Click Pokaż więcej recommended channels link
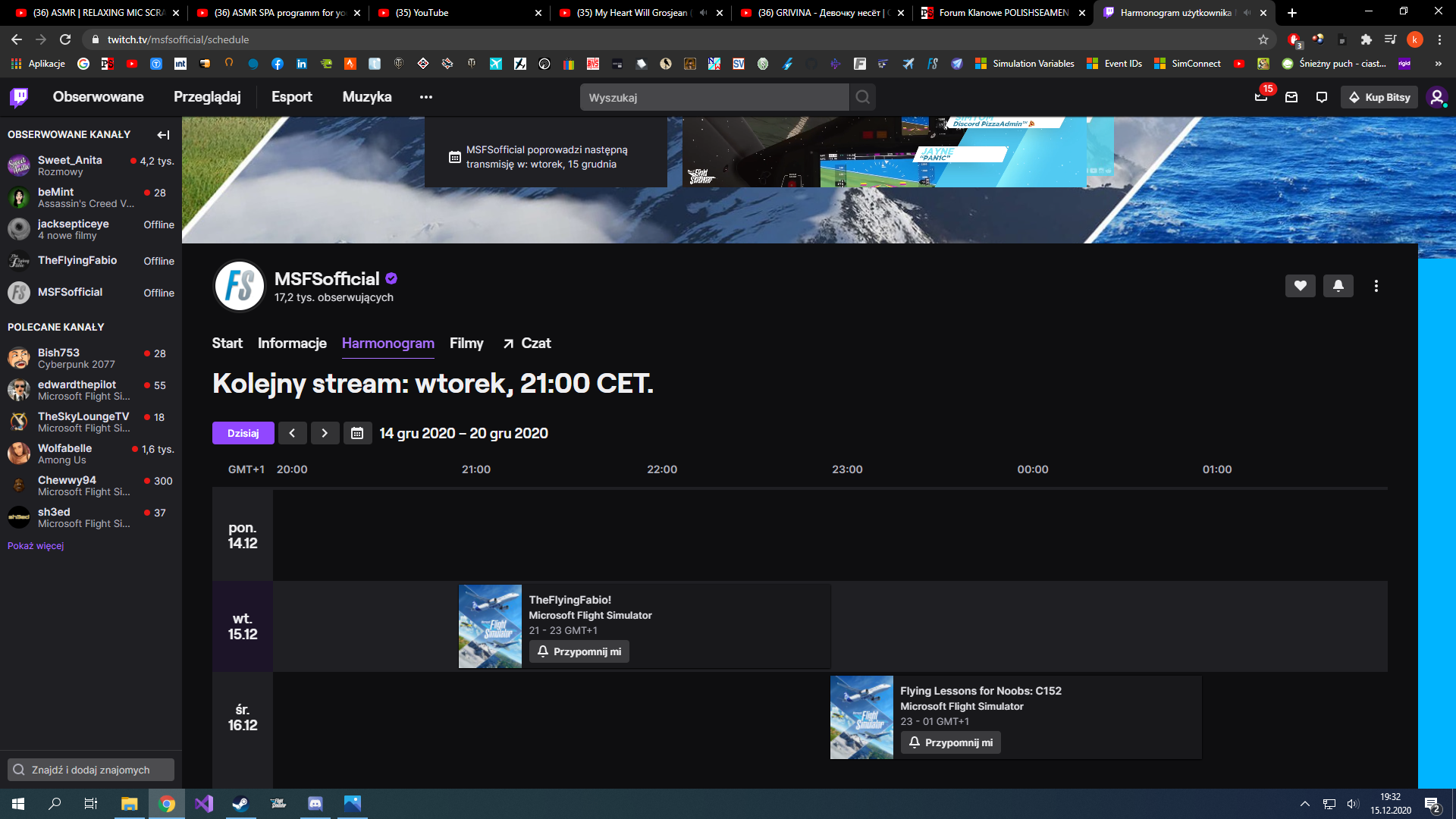1456x819 pixels. pyautogui.click(x=36, y=546)
